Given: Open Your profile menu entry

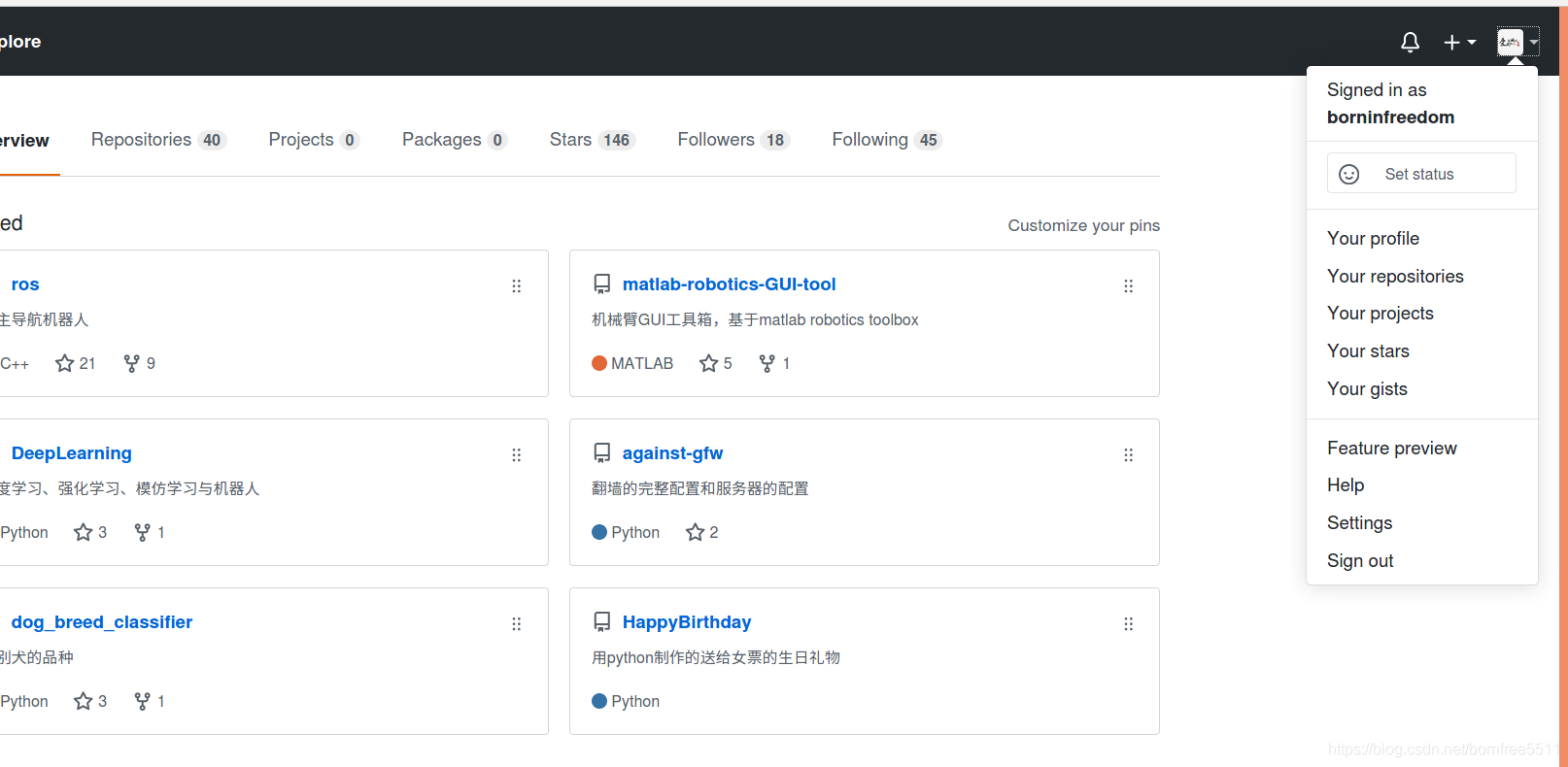Looking at the screenshot, I should [x=1373, y=238].
